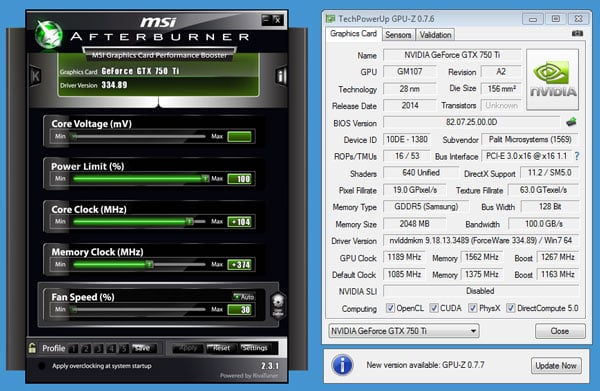Screen dimensions: 600x391
Task: Select Afterburner profile slot 5
Action: [x=124, y=348]
